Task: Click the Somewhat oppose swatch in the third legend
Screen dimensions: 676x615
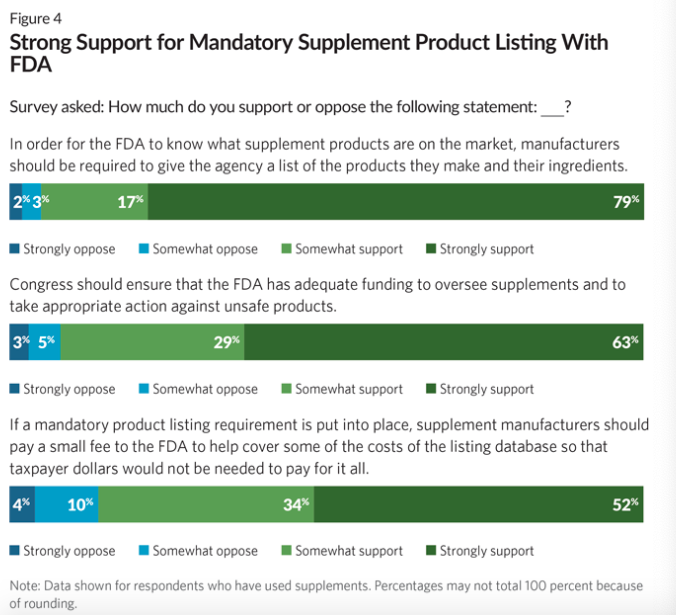Action: 144,550
